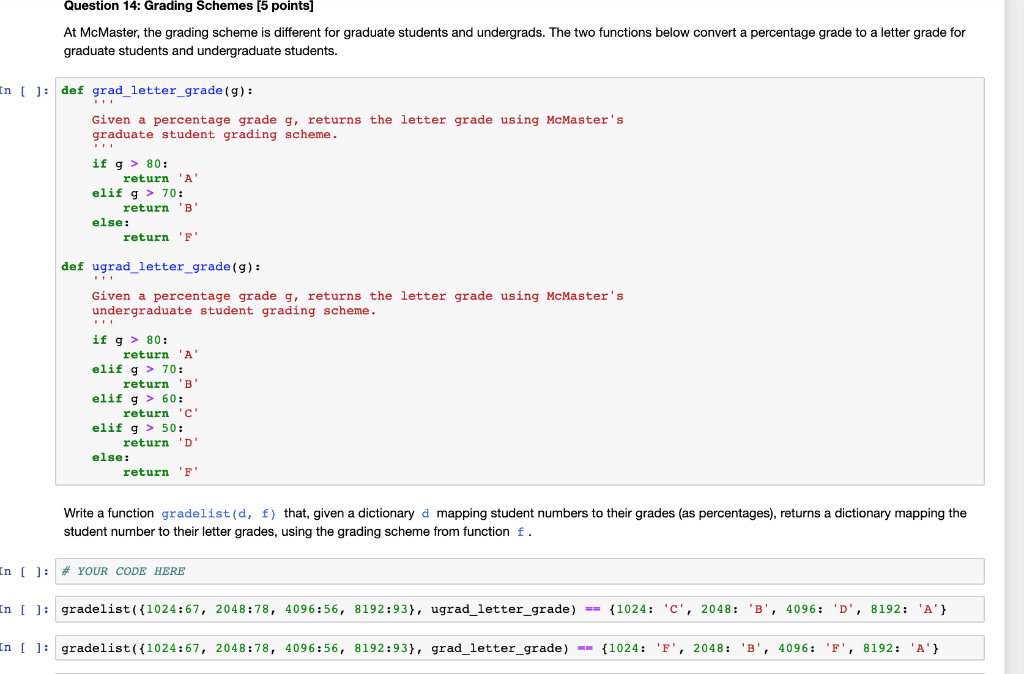Click the '# YOUR CODE HERE' code cell

520,571
